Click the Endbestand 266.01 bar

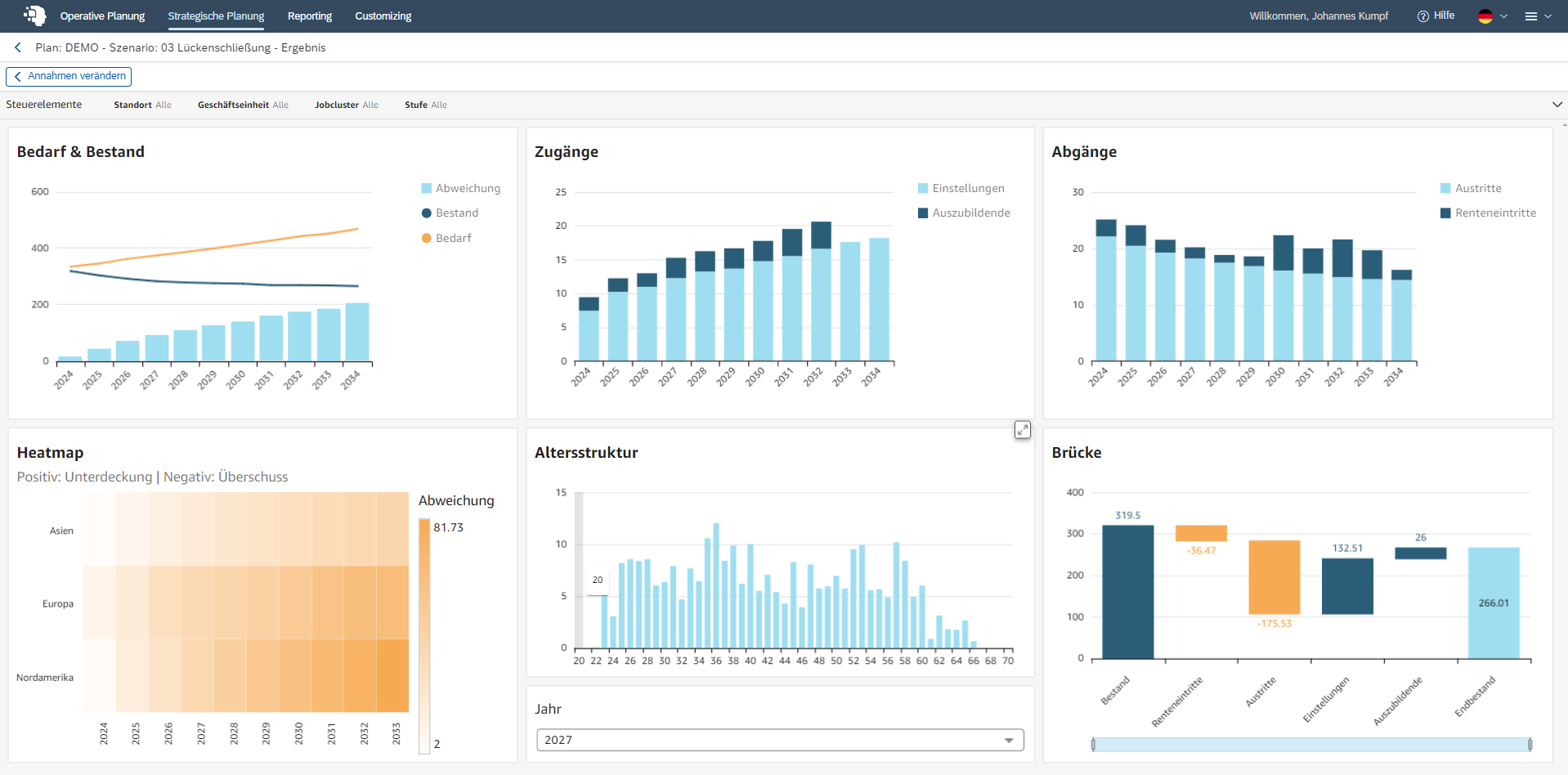(1494, 603)
